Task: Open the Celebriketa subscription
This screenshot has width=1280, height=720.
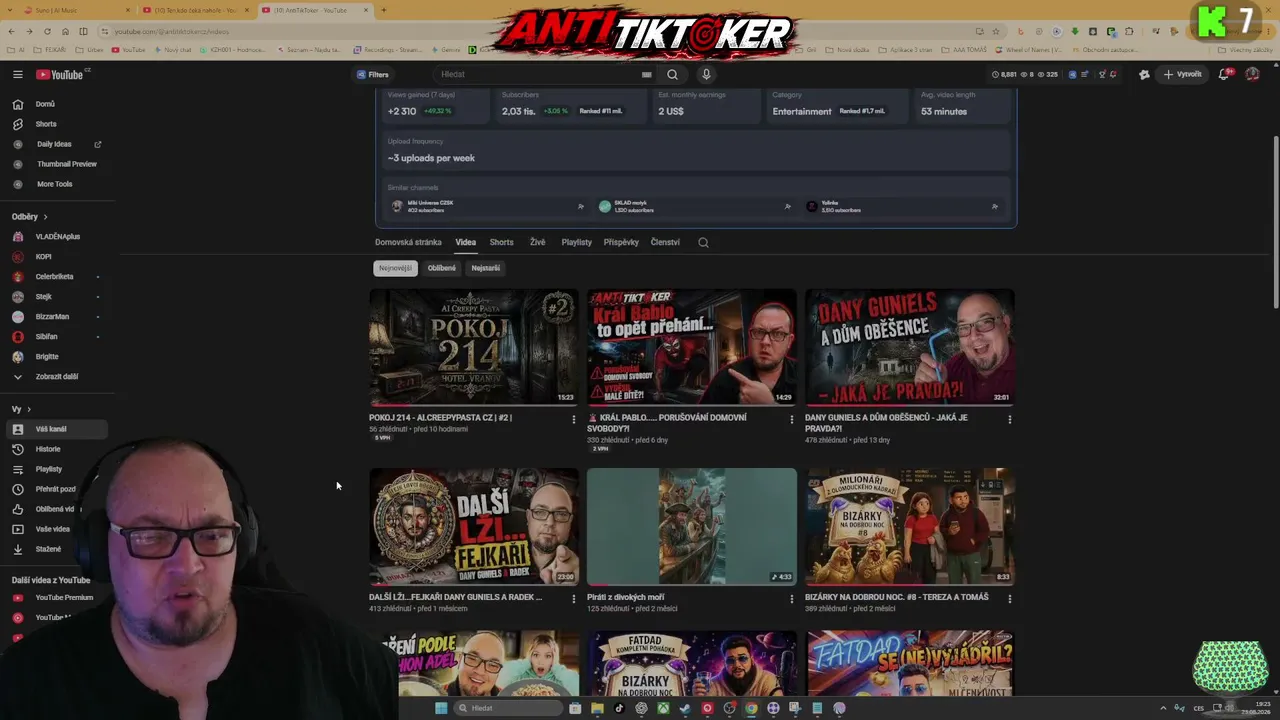Action: [x=55, y=277]
